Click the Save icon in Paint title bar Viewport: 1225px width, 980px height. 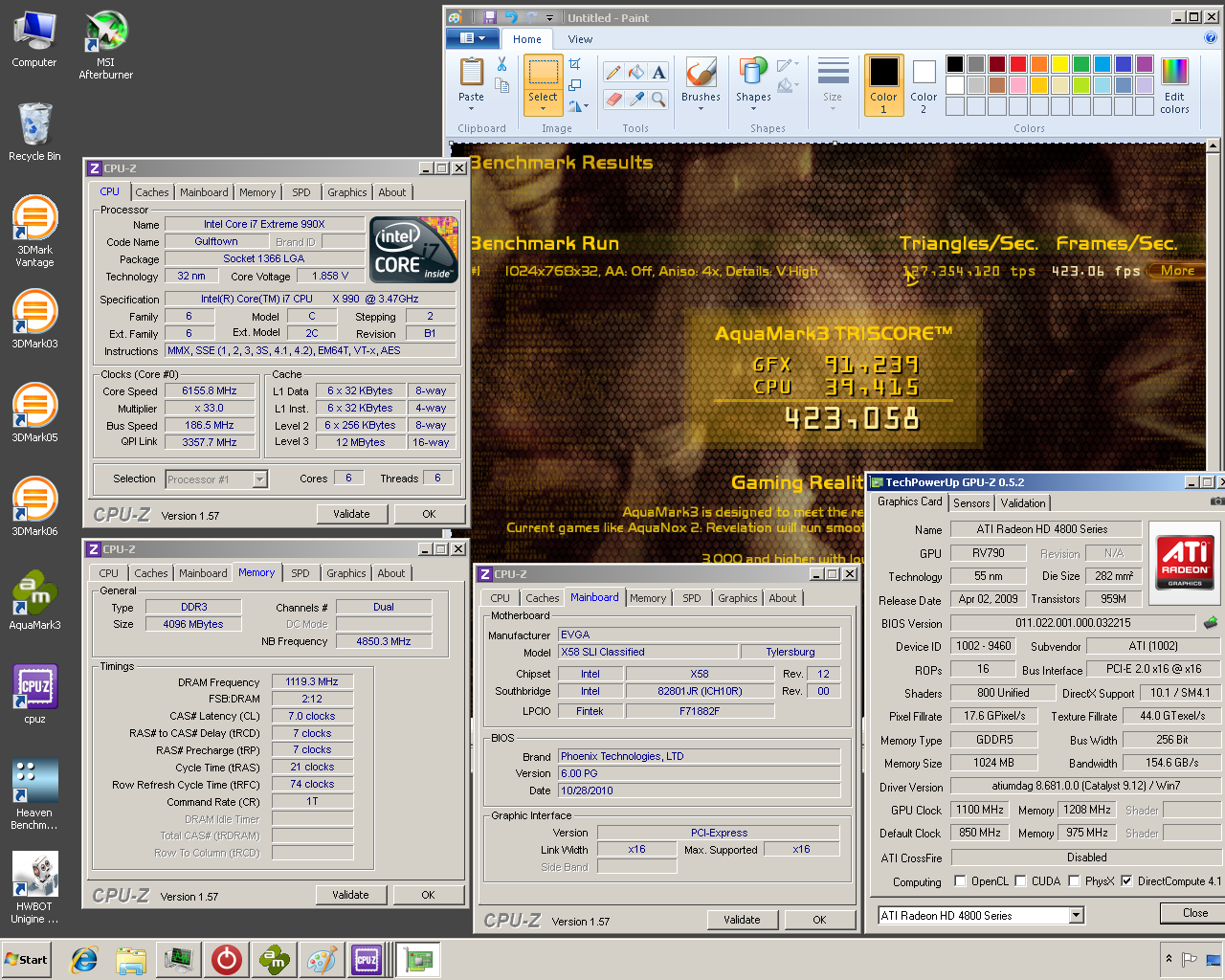490,17
